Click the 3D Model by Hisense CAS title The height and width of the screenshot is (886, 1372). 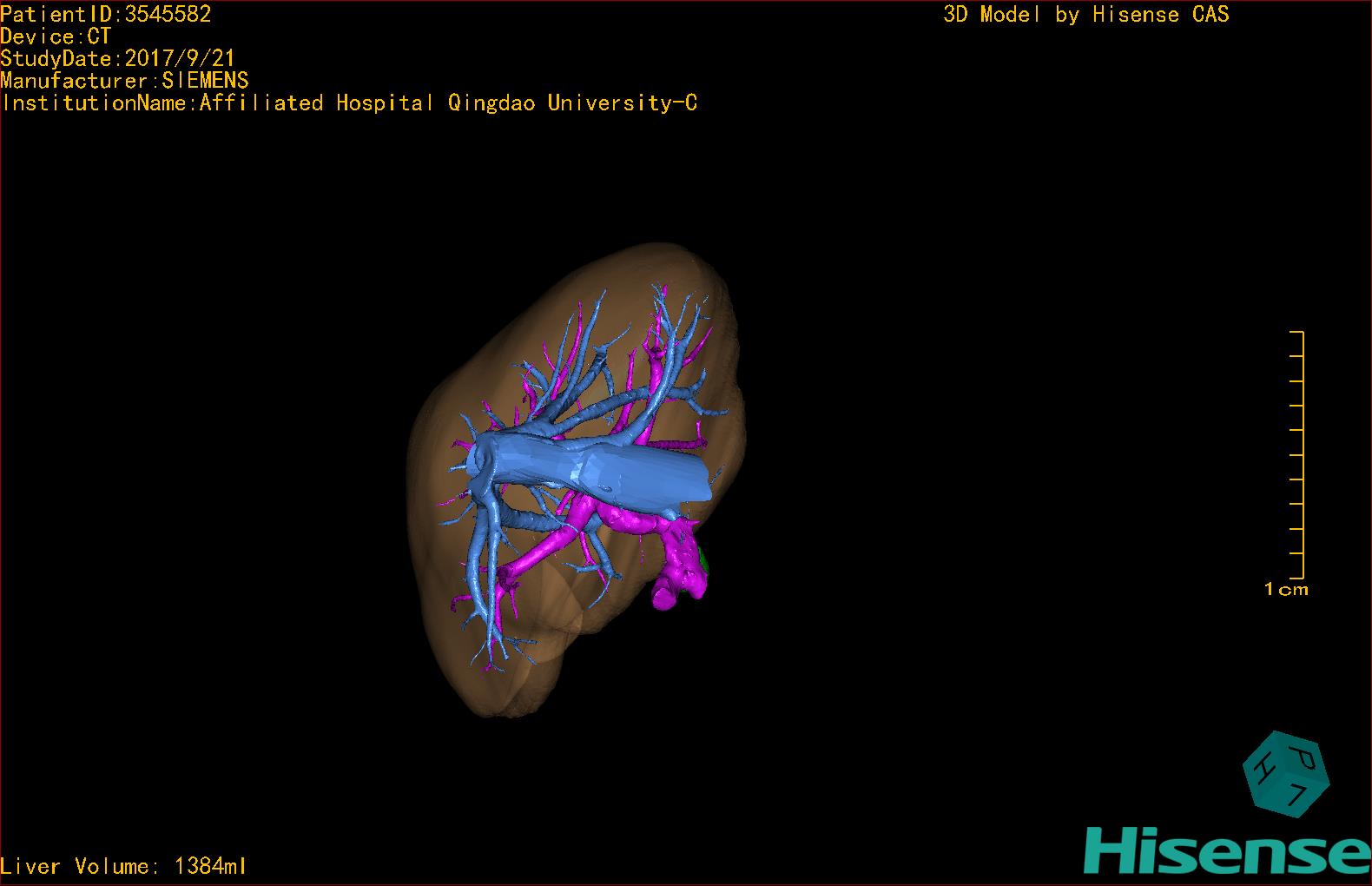(x=1085, y=14)
